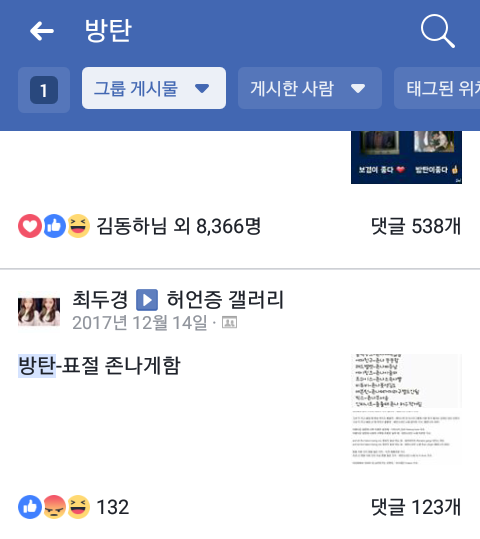Click the like reaction on 최두경 post
Screen dimensions: 480x539
point(30,507)
